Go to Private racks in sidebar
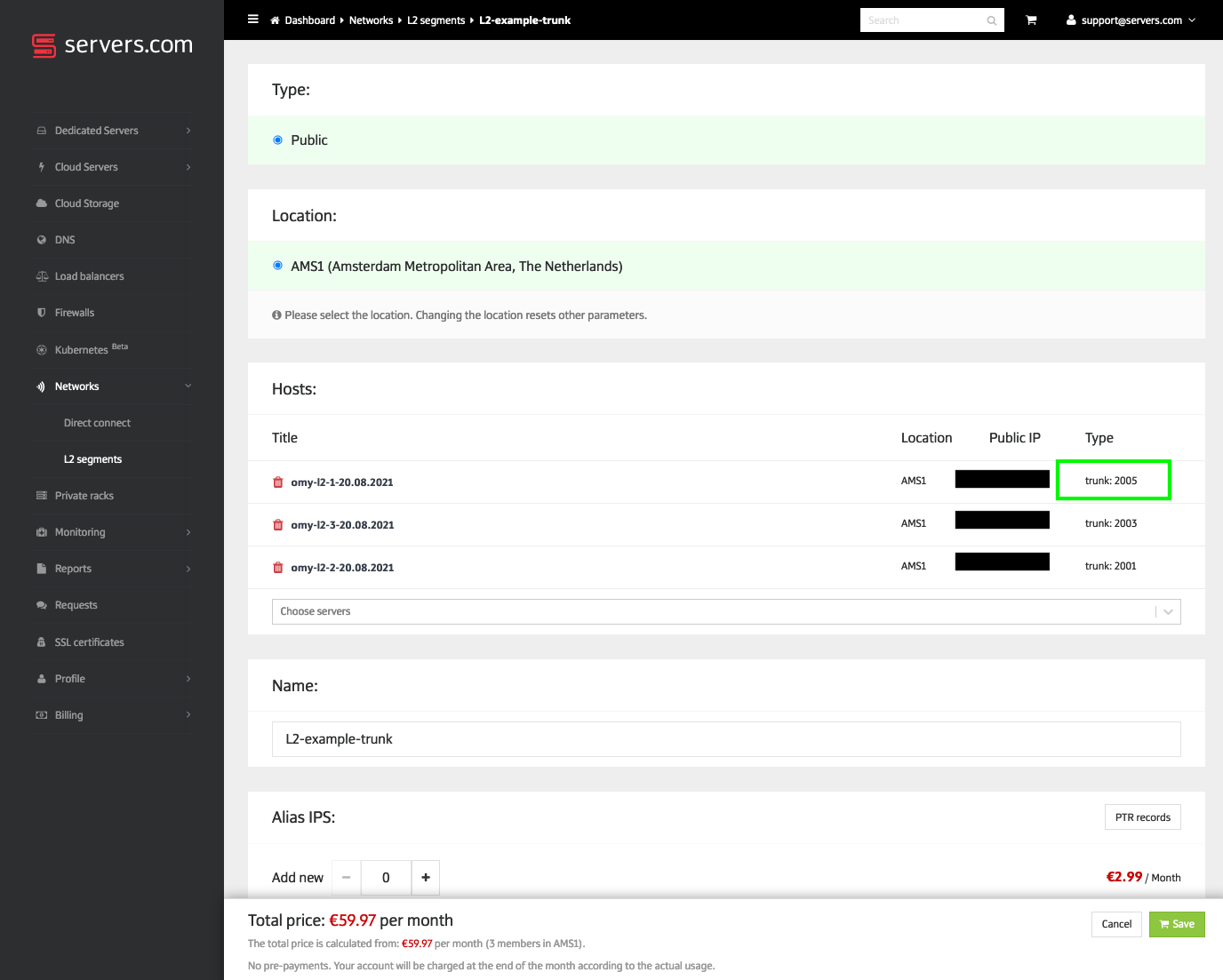 pyautogui.click(x=84, y=496)
